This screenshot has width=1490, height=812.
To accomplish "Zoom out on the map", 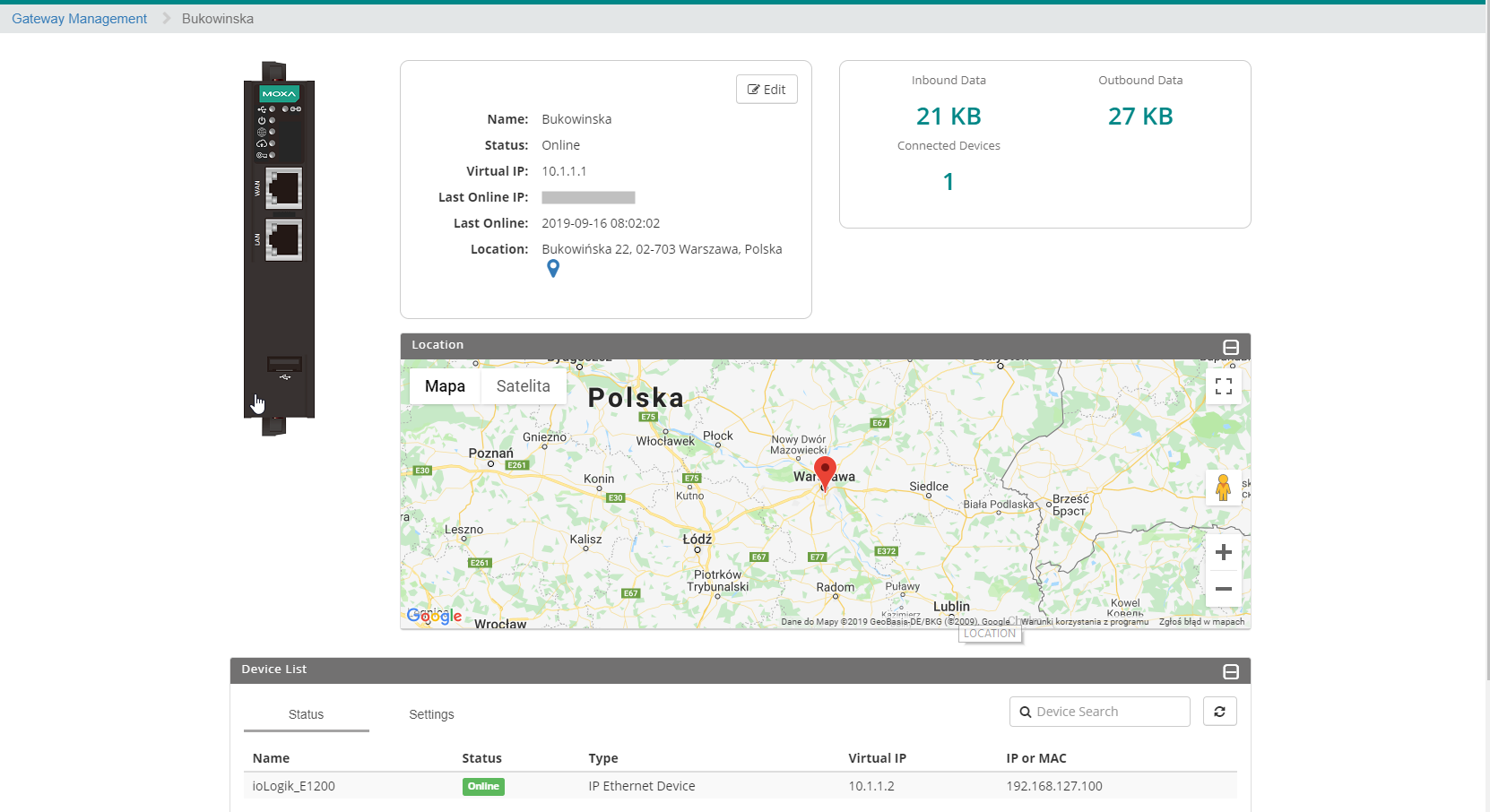I will point(1223,589).
